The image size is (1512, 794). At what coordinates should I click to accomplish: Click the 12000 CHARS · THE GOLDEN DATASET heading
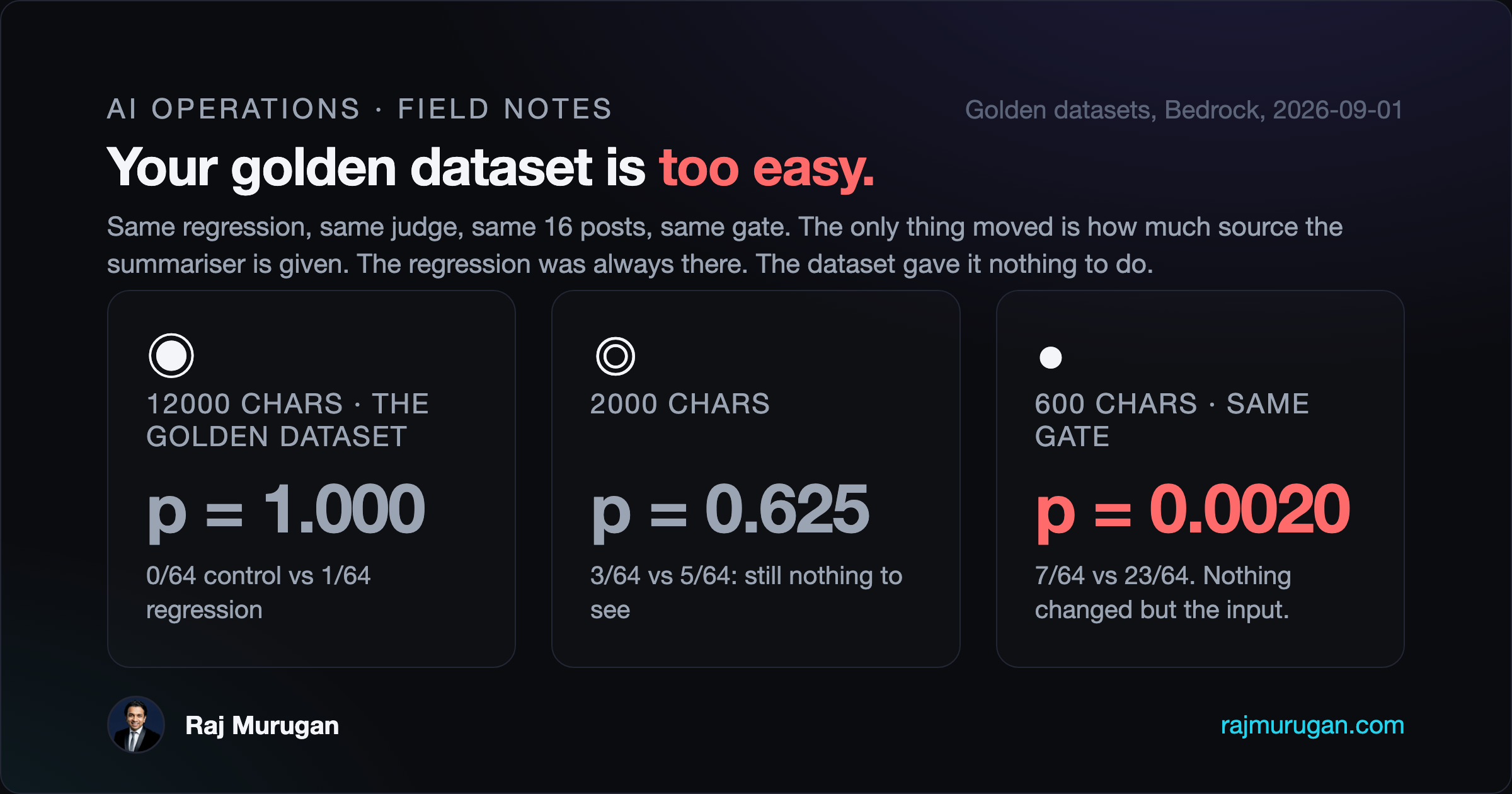click(x=287, y=420)
